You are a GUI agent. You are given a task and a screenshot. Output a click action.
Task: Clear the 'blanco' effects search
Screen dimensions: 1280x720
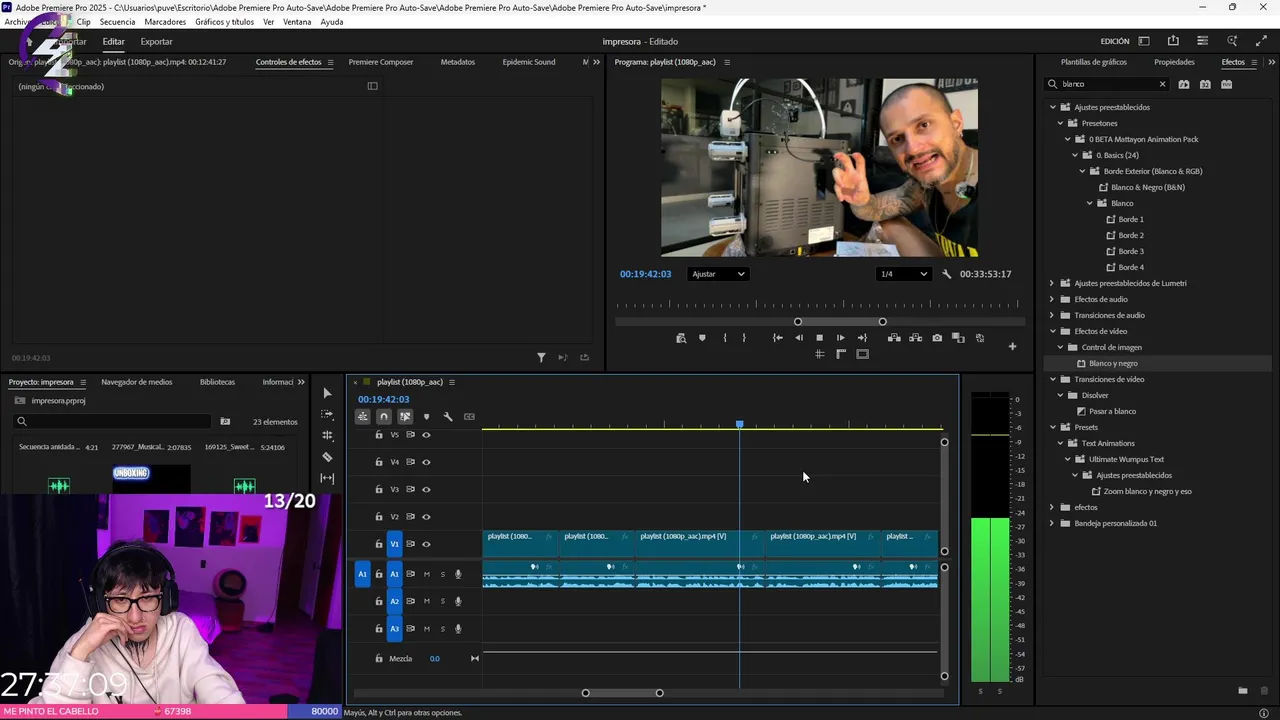(x=1162, y=84)
